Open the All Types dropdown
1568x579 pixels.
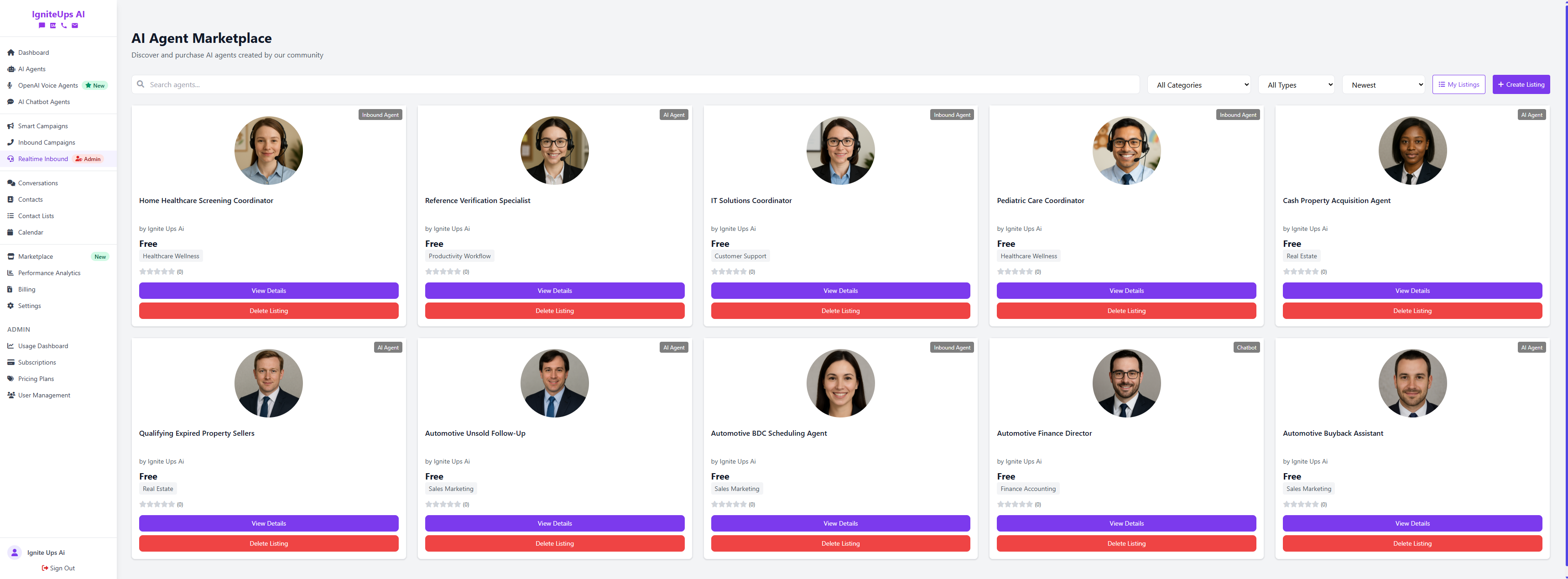(1296, 84)
